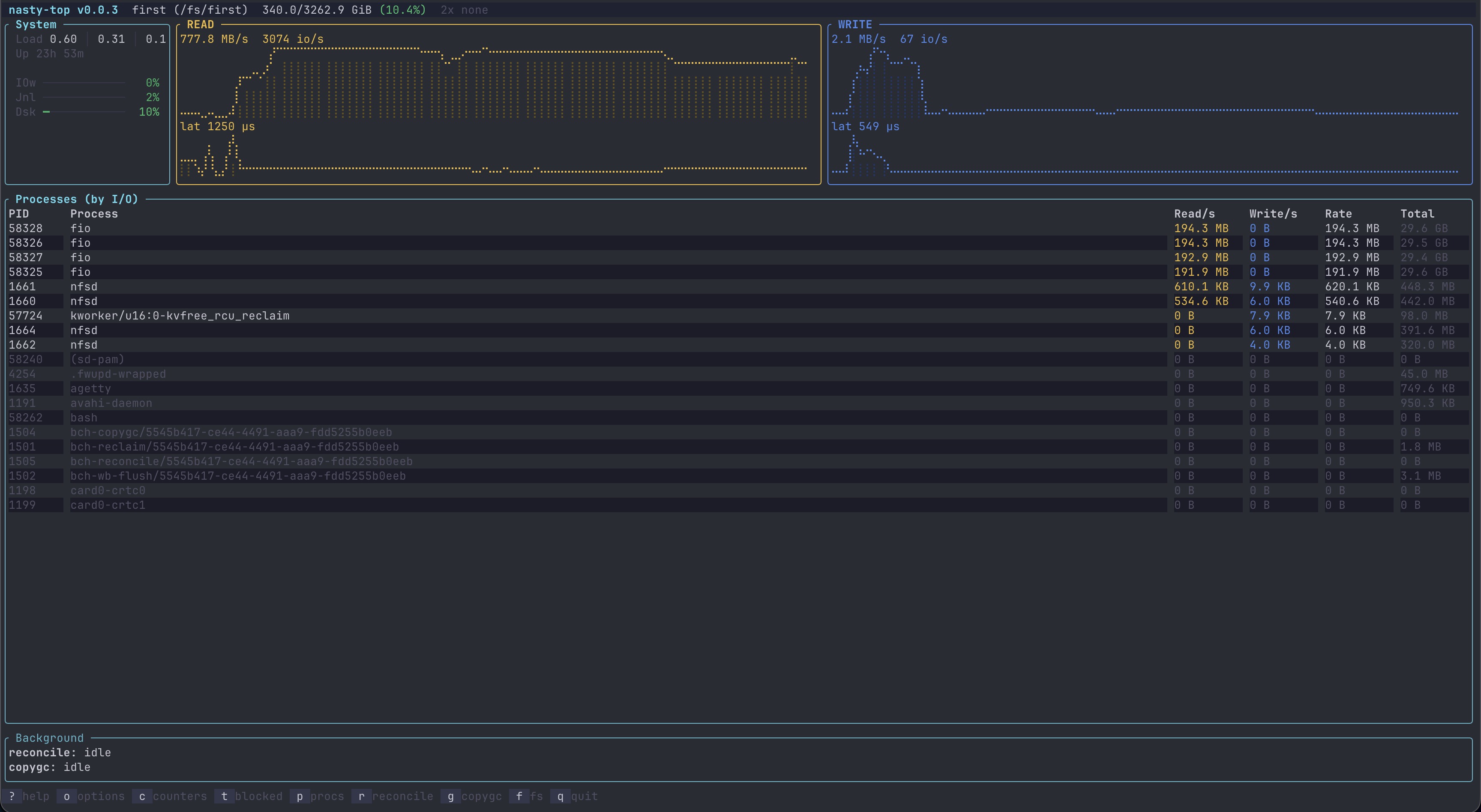Screen dimensions: 1481x812
Task: Click the 'reconcile: idle' background status
Action: [x=60, y=753]
